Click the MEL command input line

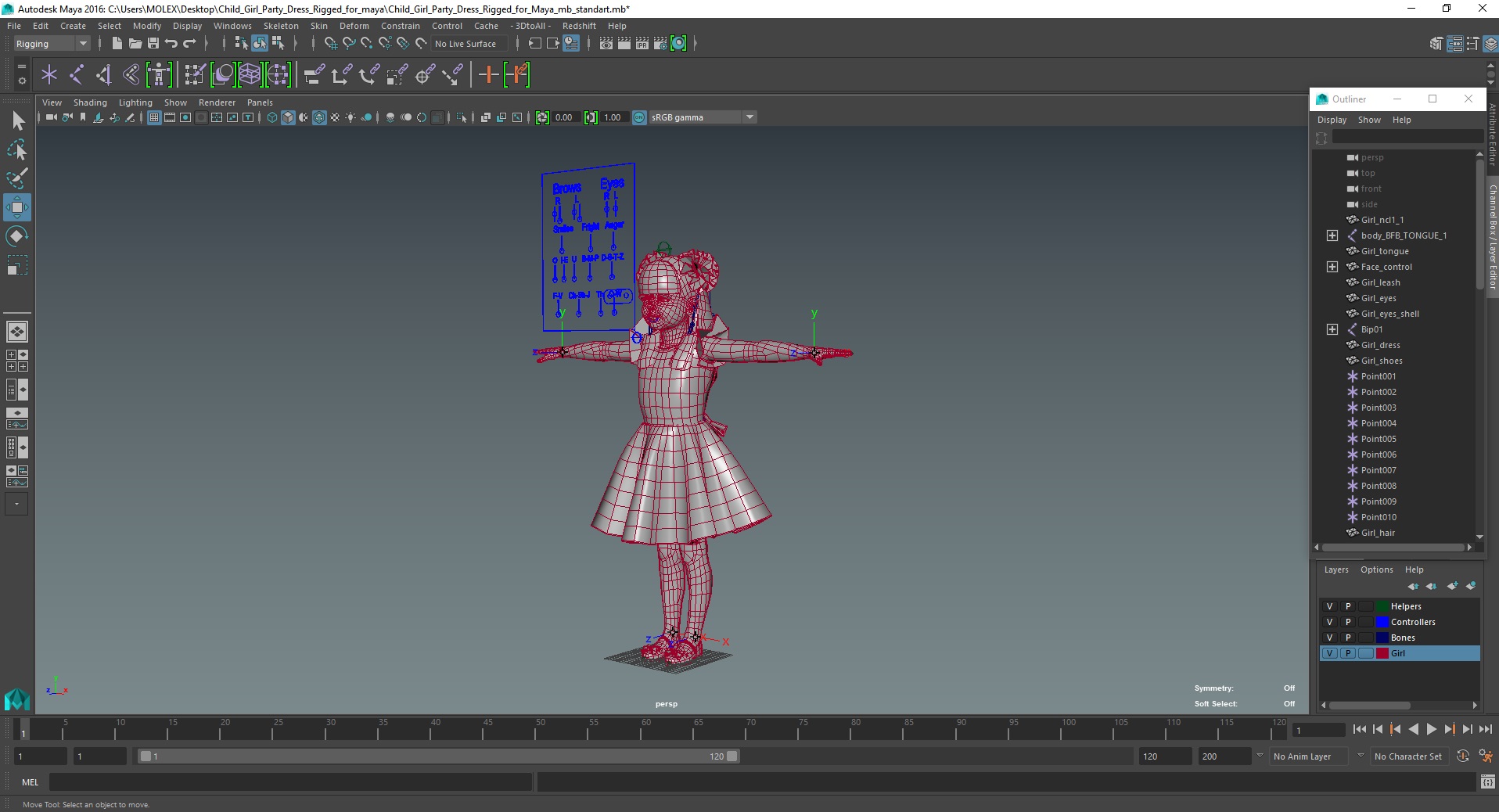pyautogui.click(x=291, y=782)
